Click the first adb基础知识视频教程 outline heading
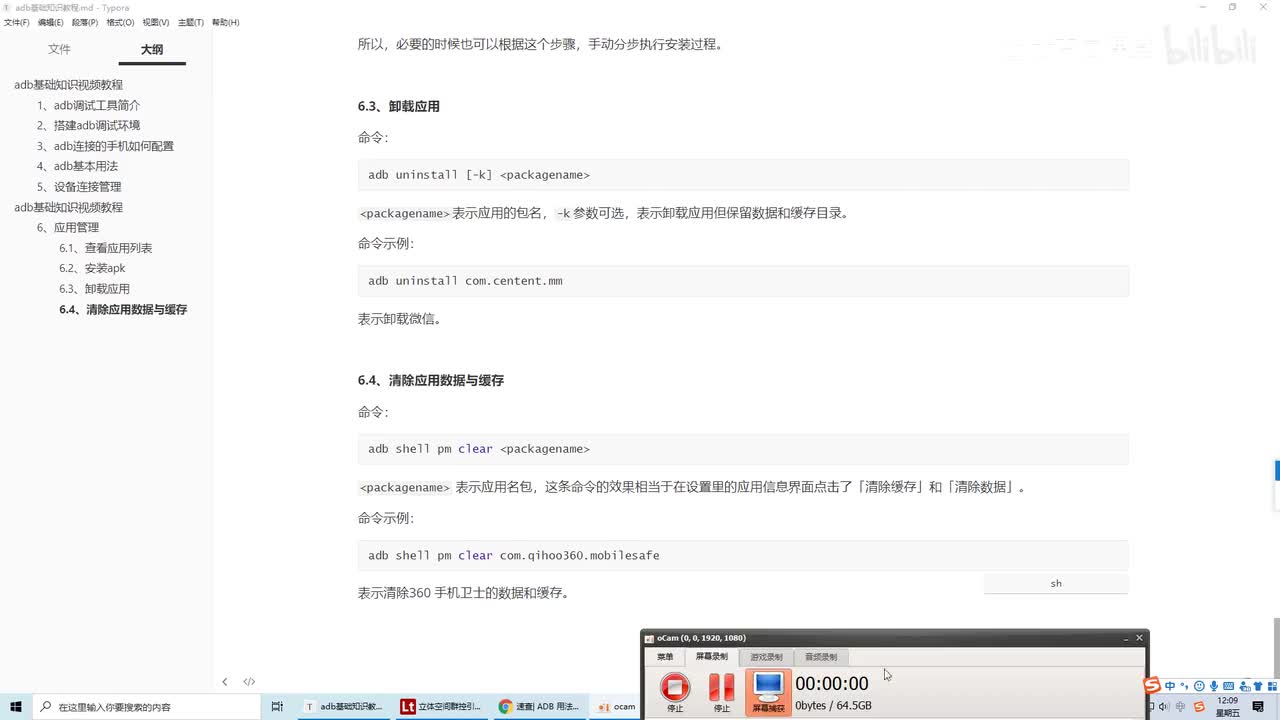This screenshot has width=1280, height=720. coord(68,85)
